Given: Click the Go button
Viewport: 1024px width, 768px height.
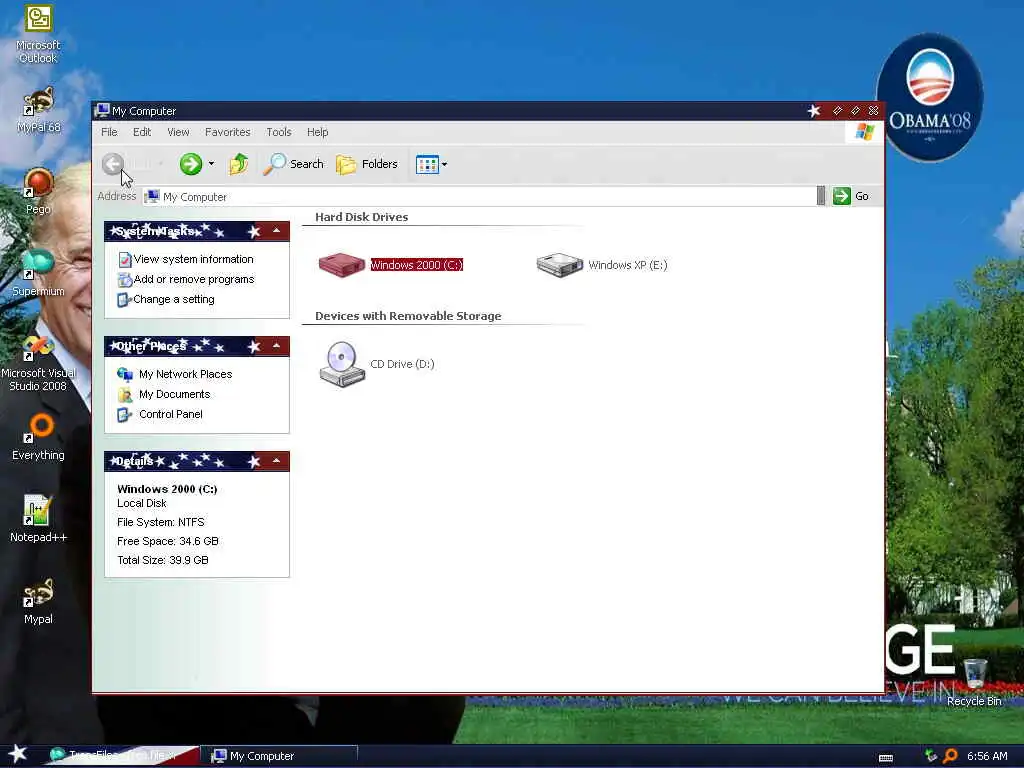Looking at the screenshot, I should [851, 196].
